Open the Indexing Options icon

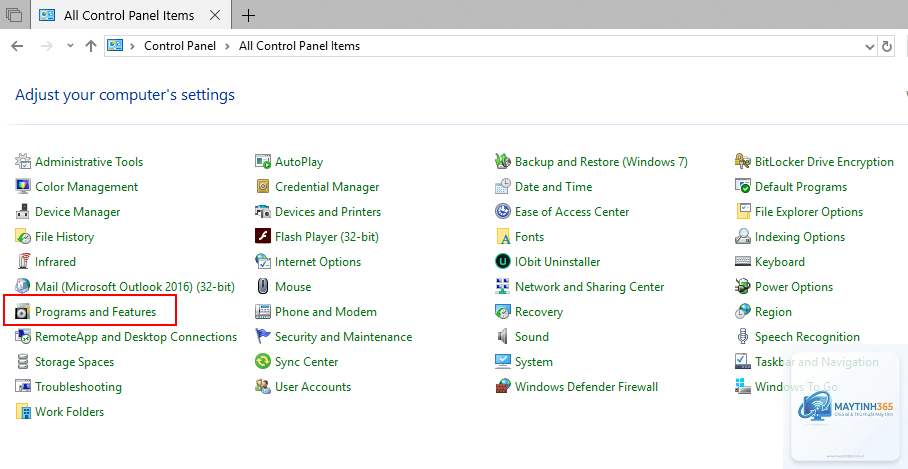pos(743,236)
